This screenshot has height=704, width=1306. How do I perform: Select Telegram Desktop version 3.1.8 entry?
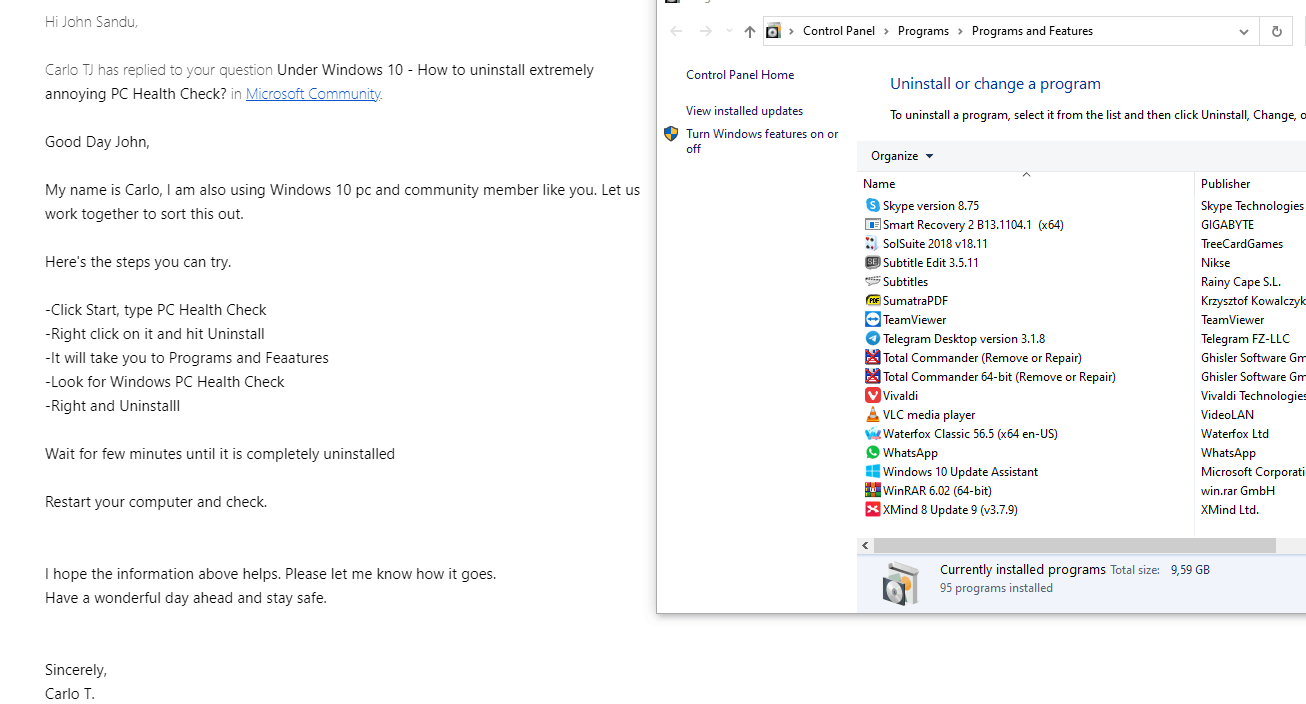964,338
